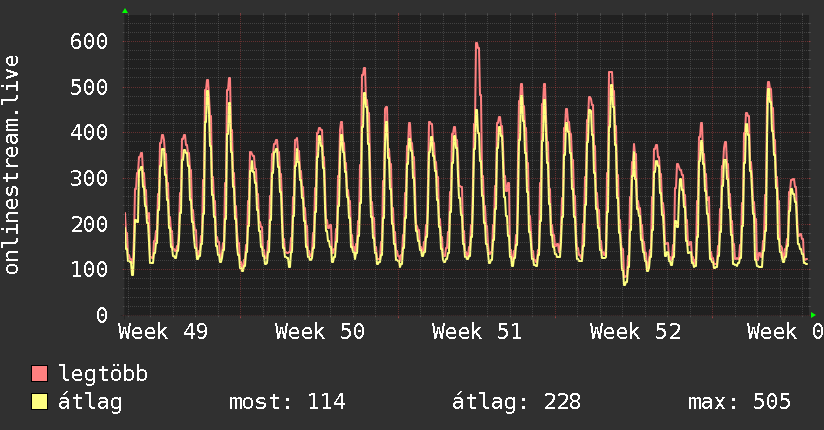The width and height of the screenshot is (824, 430).
Task: Click the Week 51 axis label
Action: [x=477, y=331]
